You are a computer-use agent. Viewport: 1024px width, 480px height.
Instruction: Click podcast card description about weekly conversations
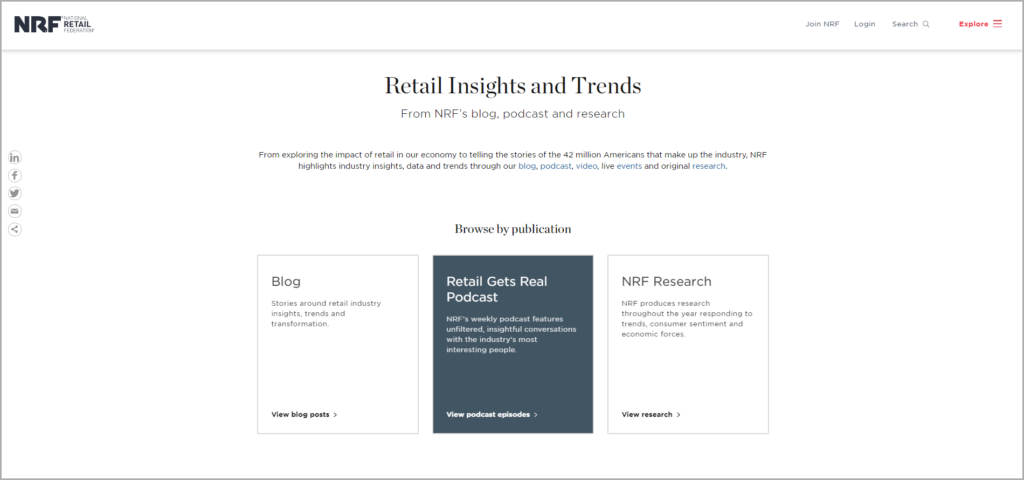(x=511, y=334)
